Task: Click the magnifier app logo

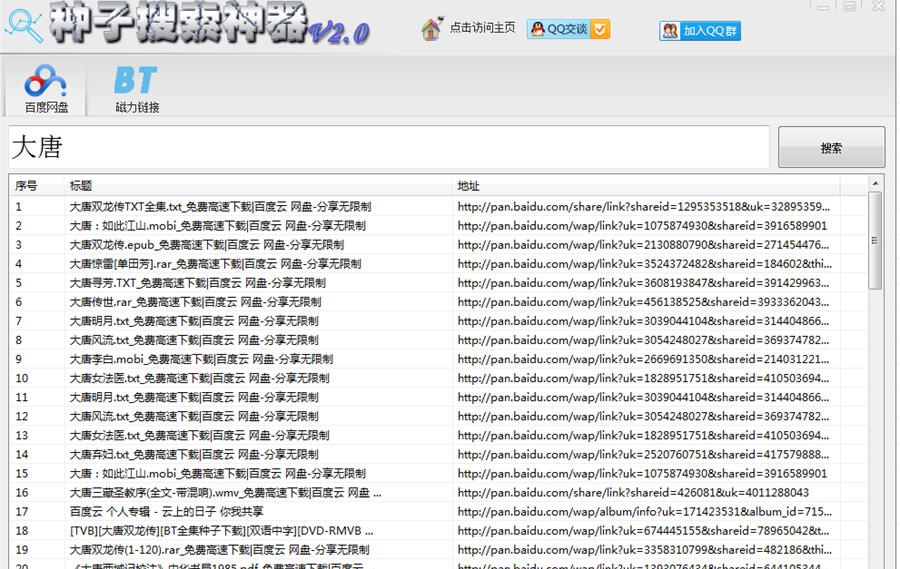Action: click(24, 26)
